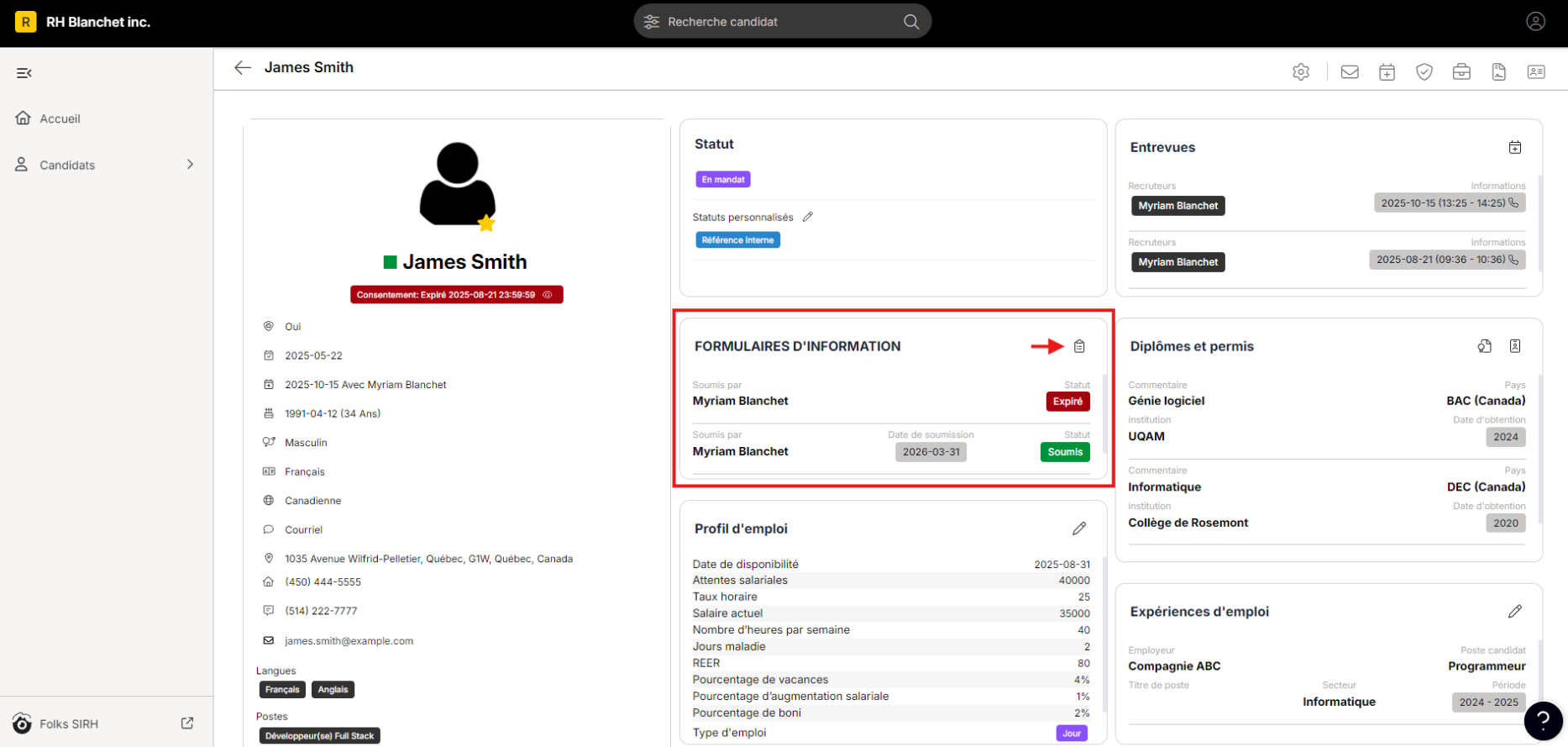Click the Compagnie ABC employer entry
The width and height of the screenshot is (1568, 747).
click(1174, 666)
